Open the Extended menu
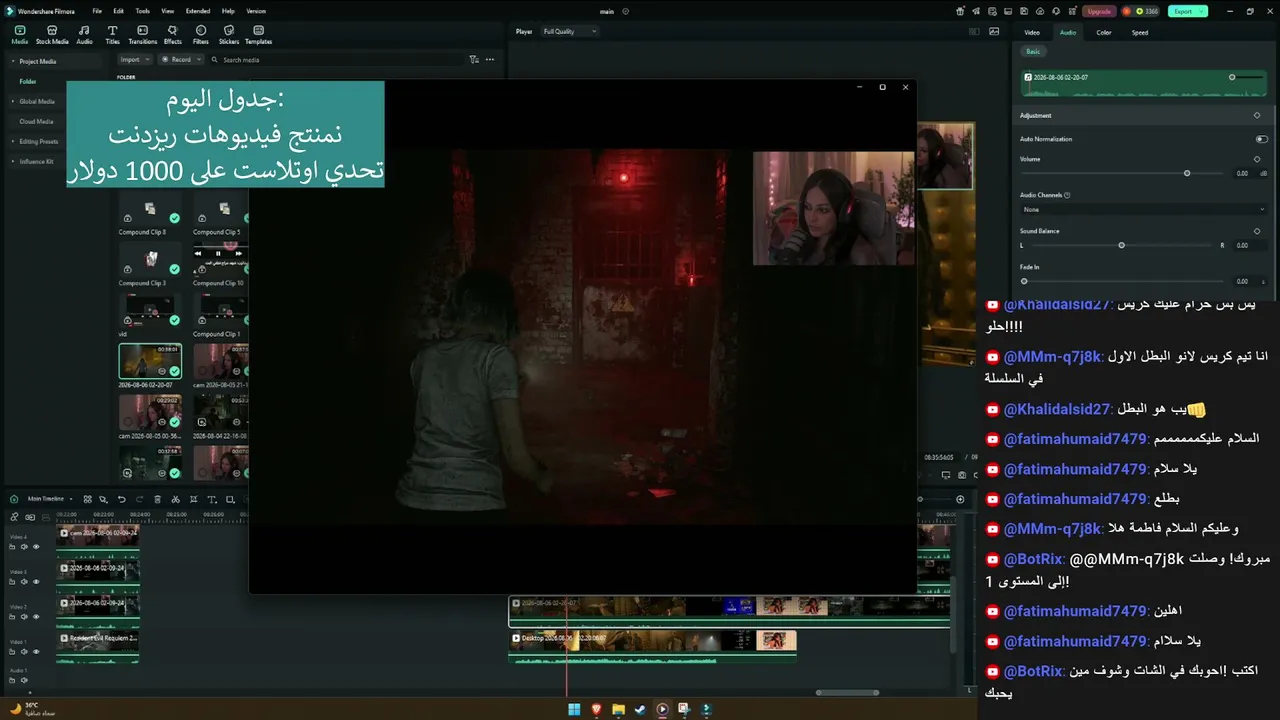 pos(198,11)
